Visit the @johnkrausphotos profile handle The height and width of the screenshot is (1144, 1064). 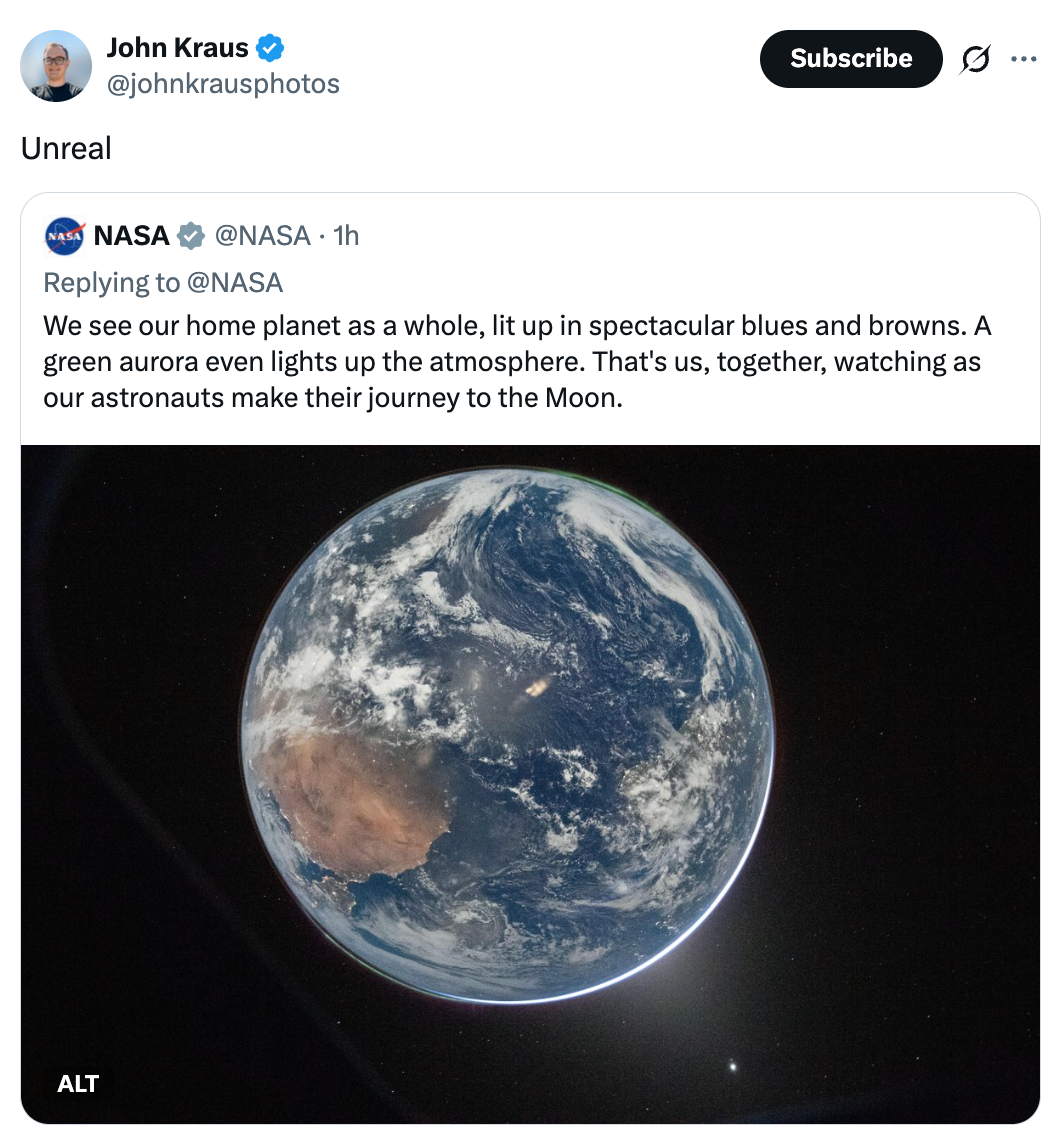click(222, 85)
